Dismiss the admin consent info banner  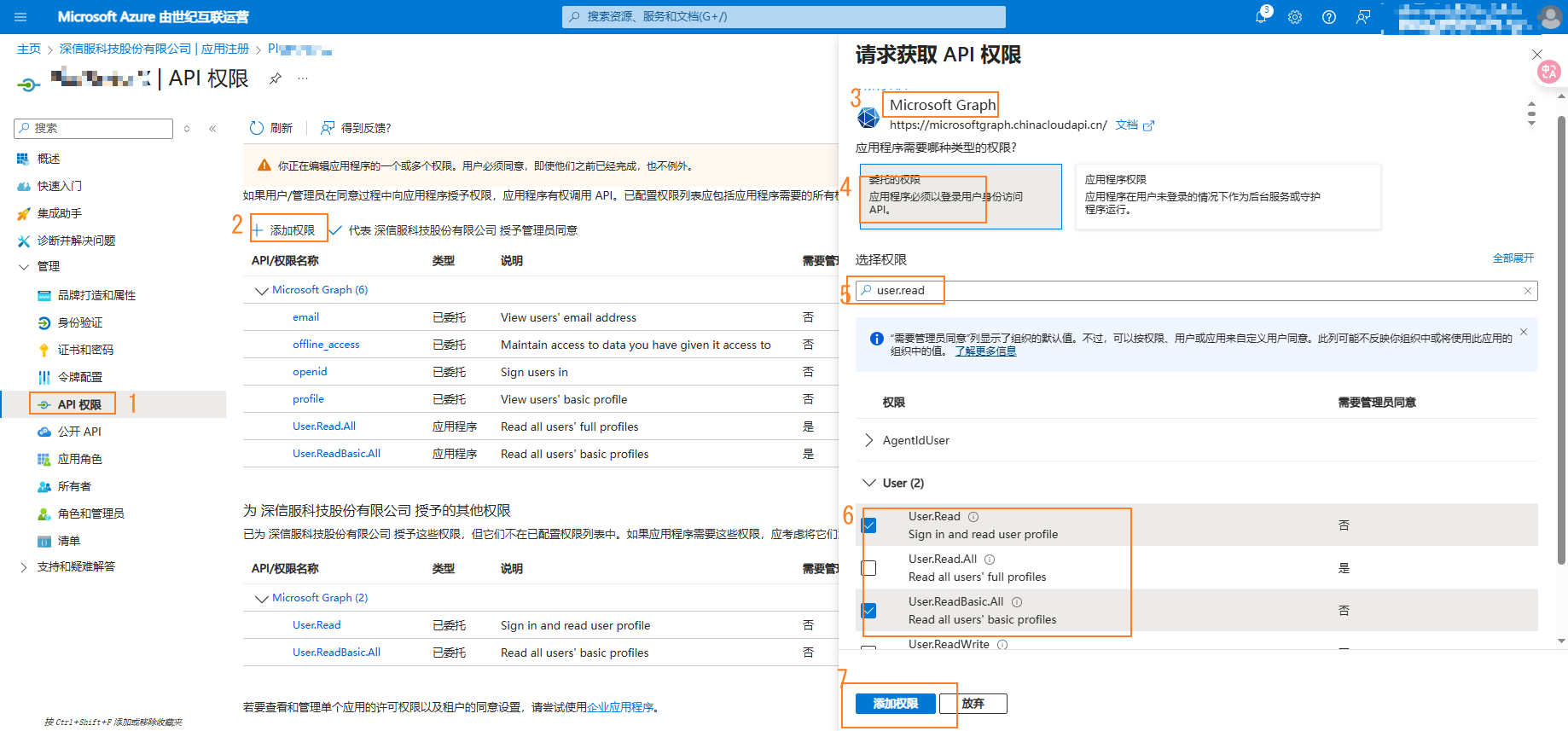(1524, 332)
